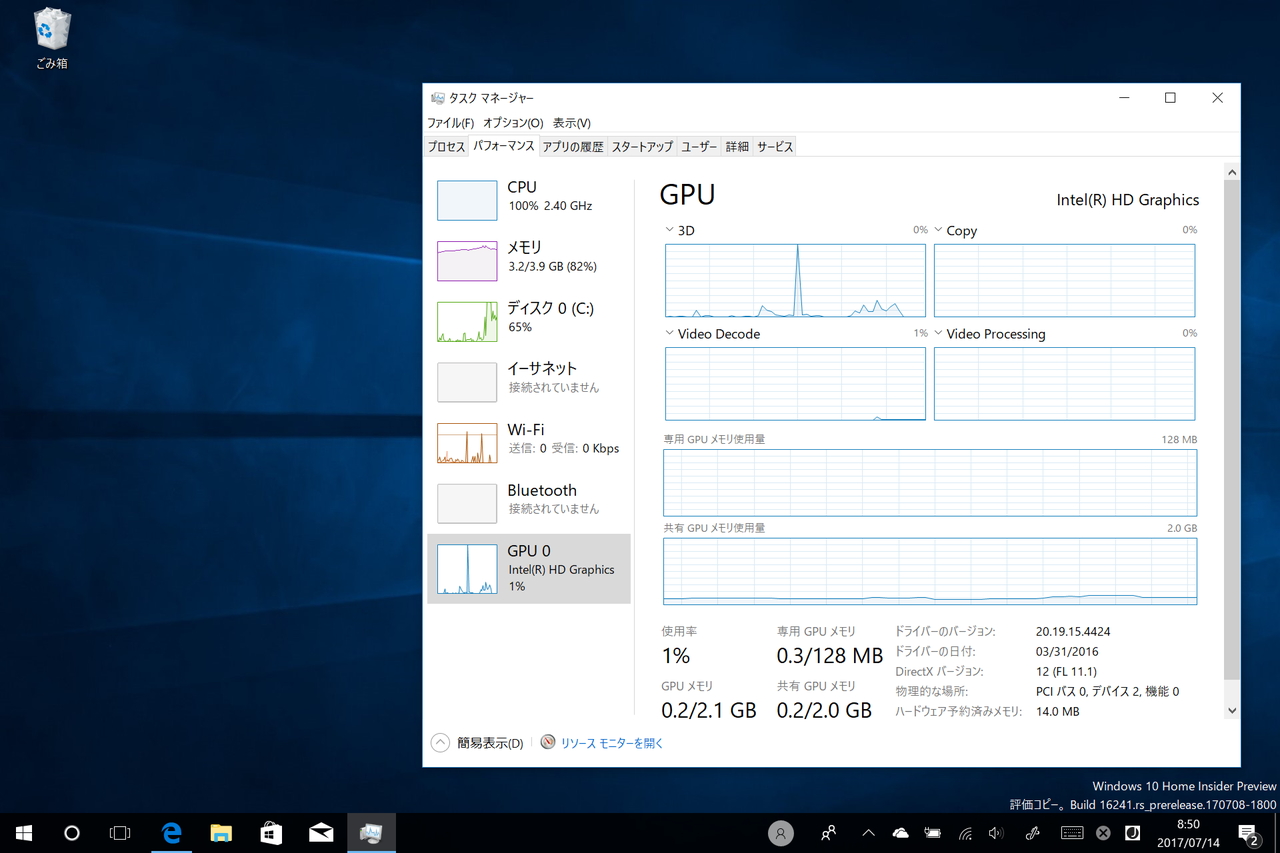The height and width of the screenshot is (853, 1280).
Task: Click the value PCI バス 0, デバイス 2, 機能 0
Action: [x=1107, y=692]
